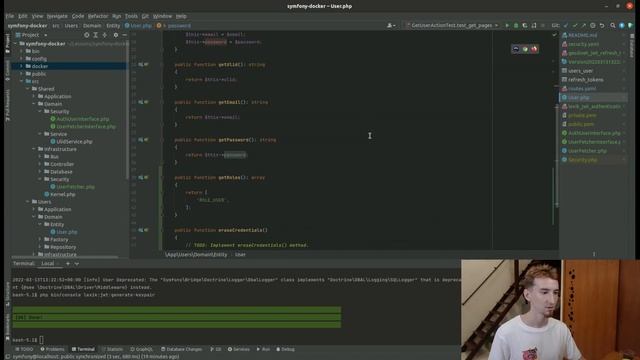Open the Debug tool window
This screenshot has width=640, height=360.
coord(285,349)
